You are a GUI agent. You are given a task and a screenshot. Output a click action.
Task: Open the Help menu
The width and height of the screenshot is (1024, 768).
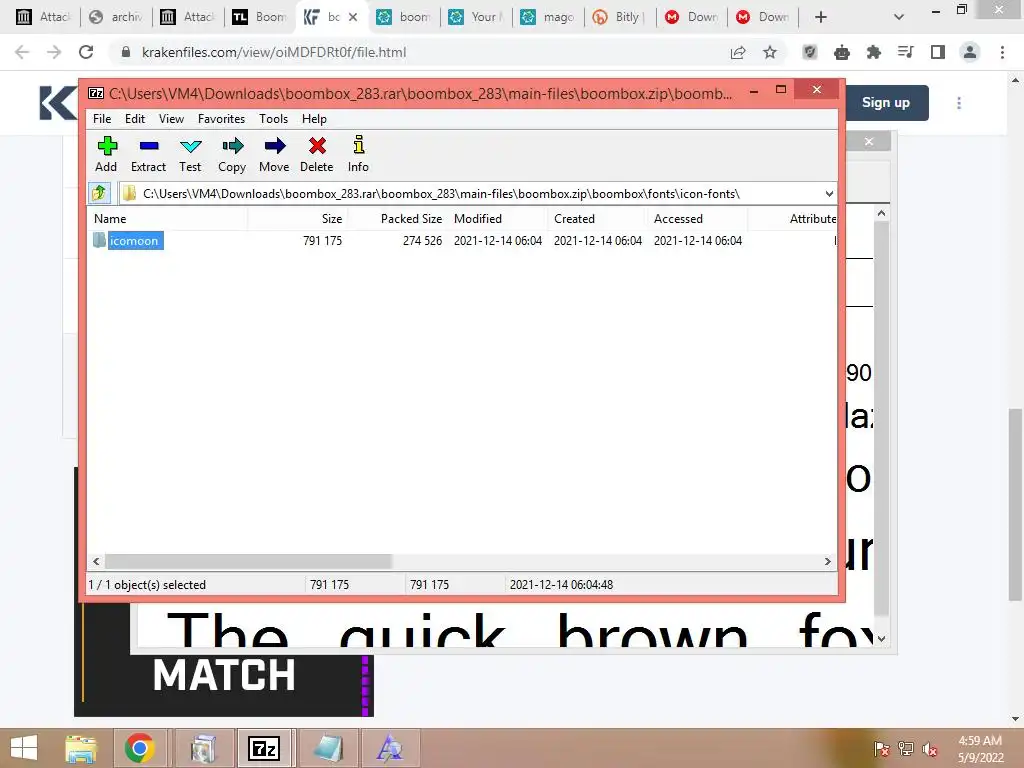[314, 119]
